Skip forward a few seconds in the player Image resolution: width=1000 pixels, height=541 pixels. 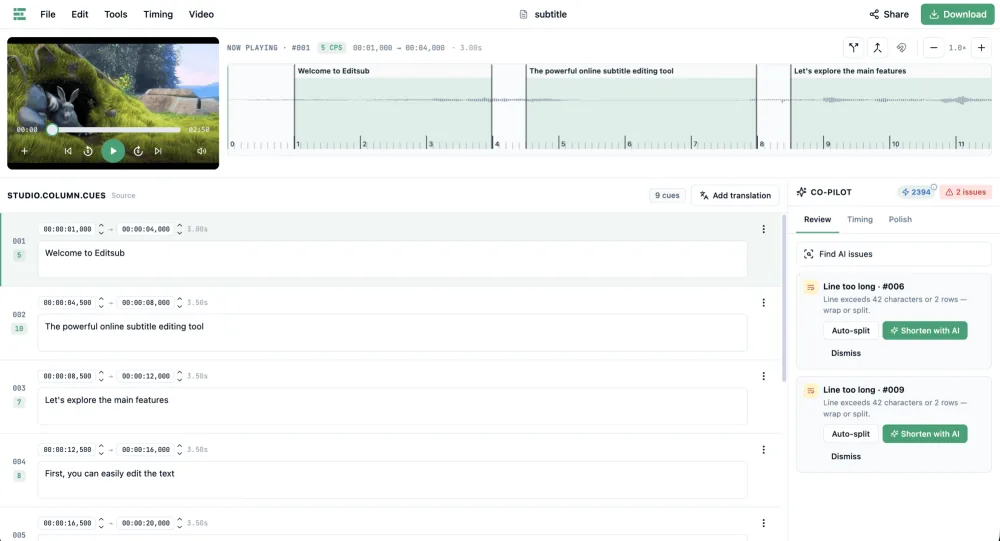pyautogui.click(x=138, y=151)
